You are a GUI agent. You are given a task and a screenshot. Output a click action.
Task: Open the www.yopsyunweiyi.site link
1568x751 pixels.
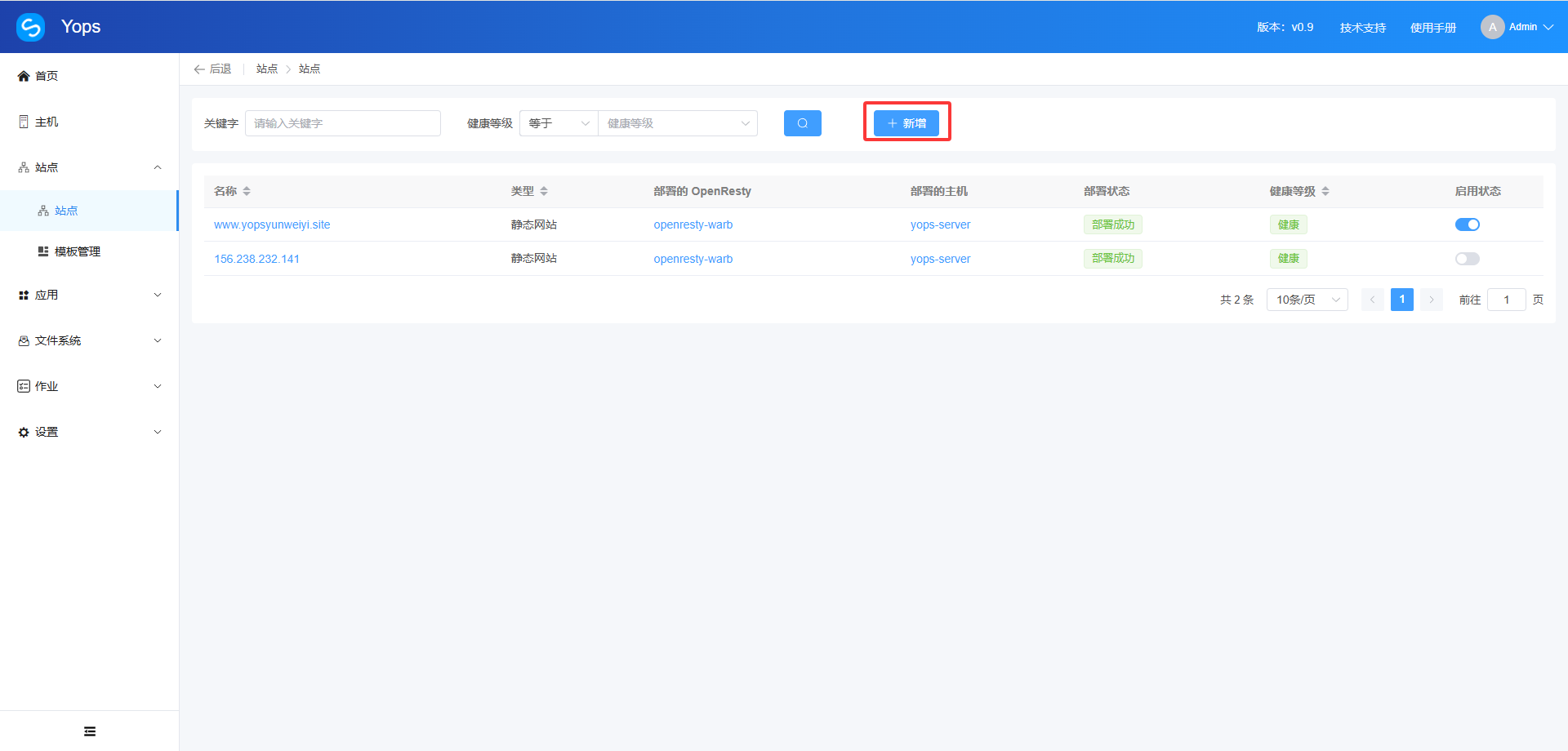click(x=272, y=224)
